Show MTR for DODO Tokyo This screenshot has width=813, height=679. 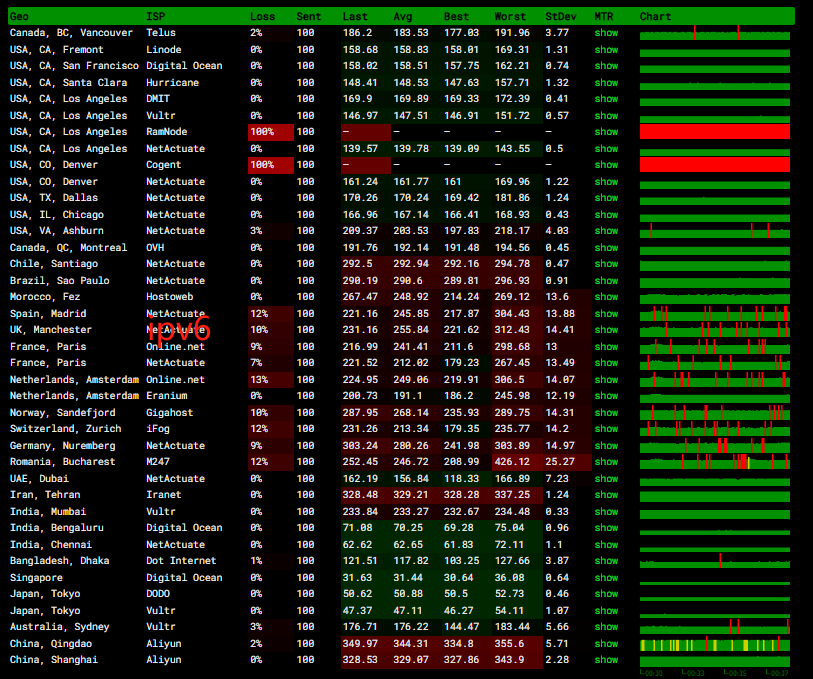pyautogui.click(x=606, y=593)
